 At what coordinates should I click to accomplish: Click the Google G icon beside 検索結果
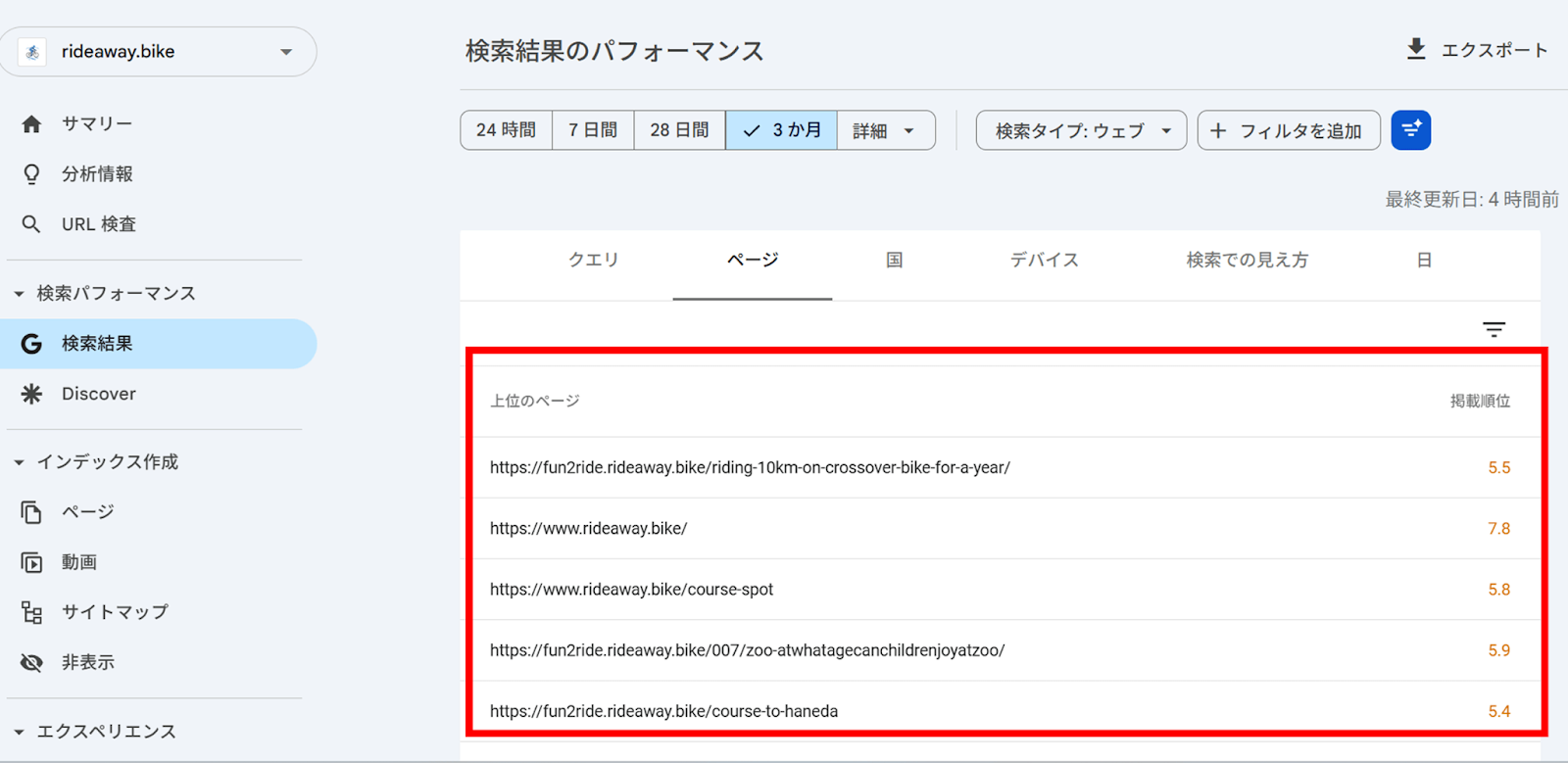31,344
